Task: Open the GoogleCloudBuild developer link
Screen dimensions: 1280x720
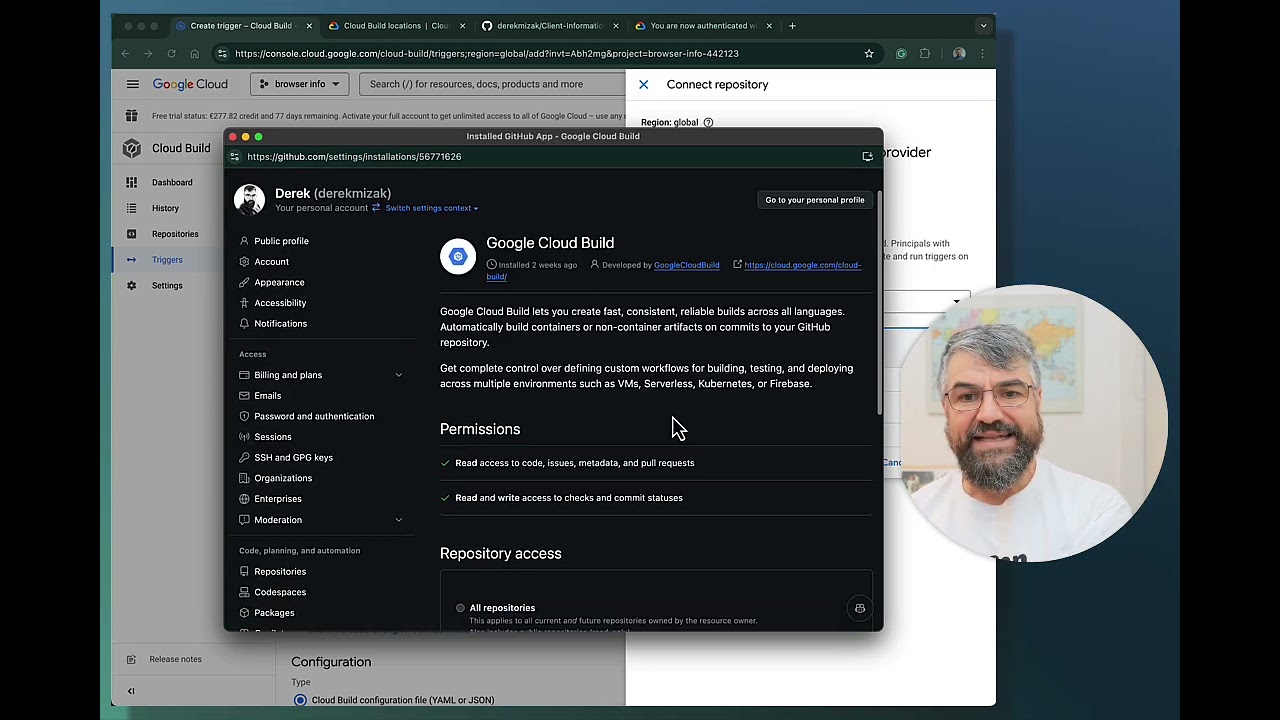Action: tap(686, 265)
